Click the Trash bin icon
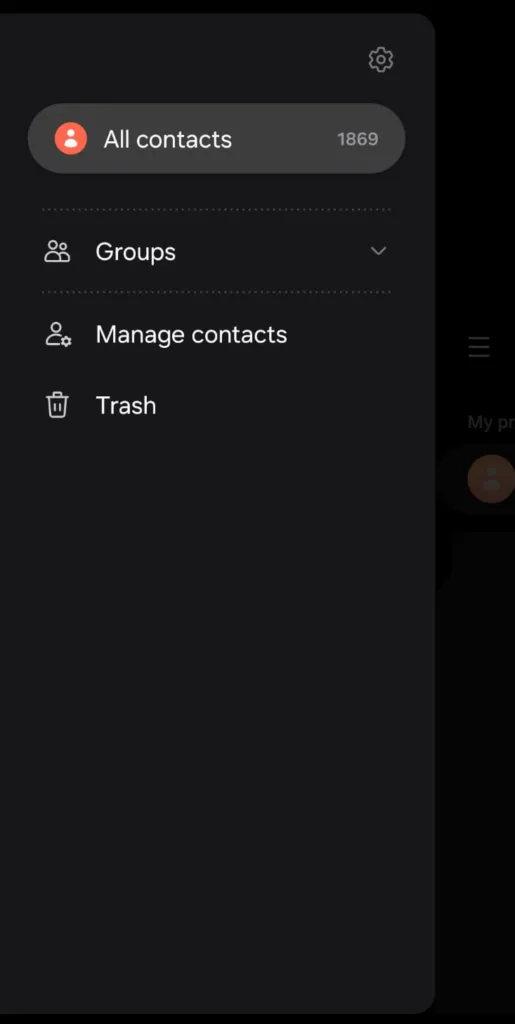The image size is (515, 1024). coord(57,405)
